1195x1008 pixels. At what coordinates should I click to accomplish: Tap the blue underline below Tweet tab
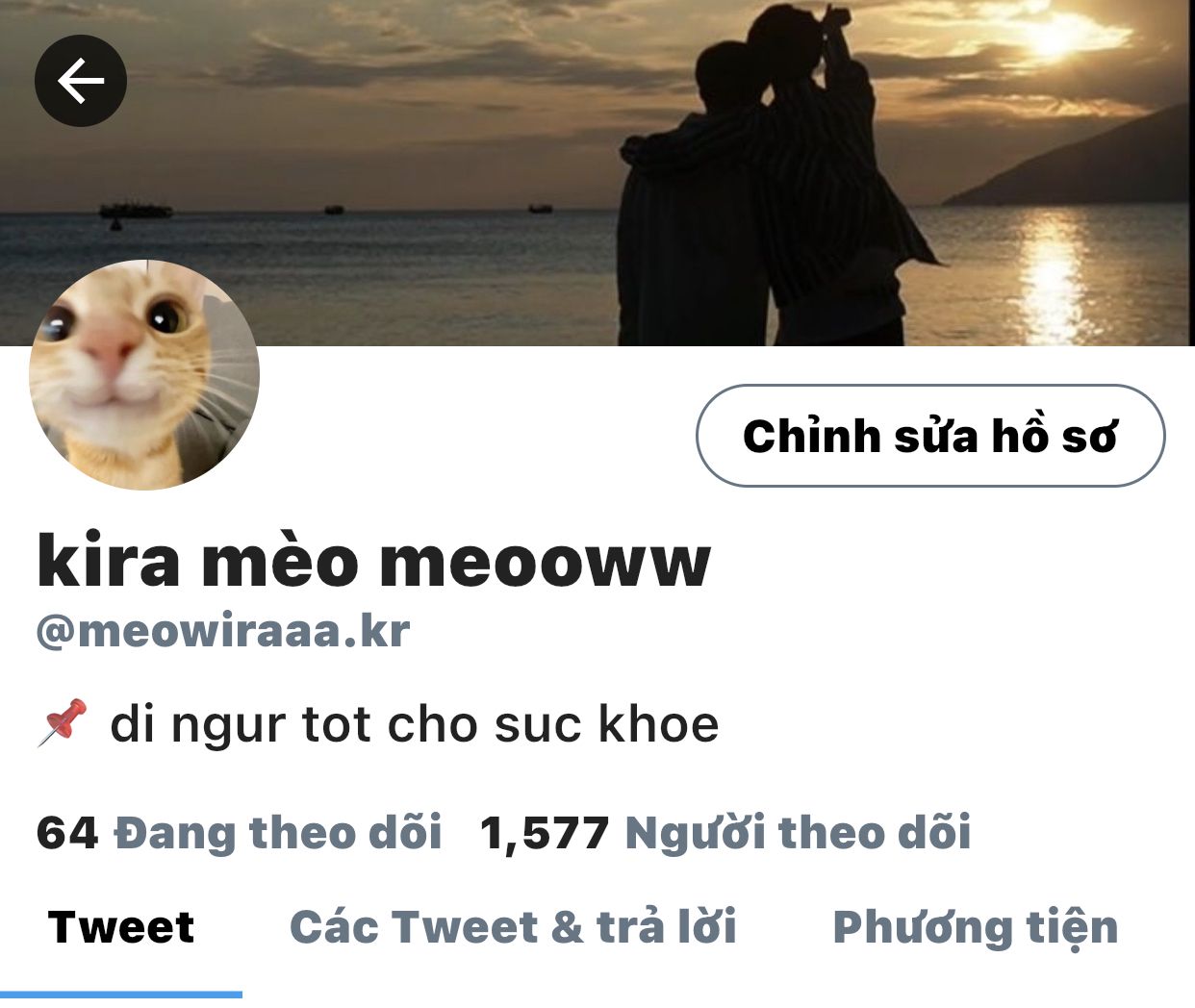click(x=121, y=995)
